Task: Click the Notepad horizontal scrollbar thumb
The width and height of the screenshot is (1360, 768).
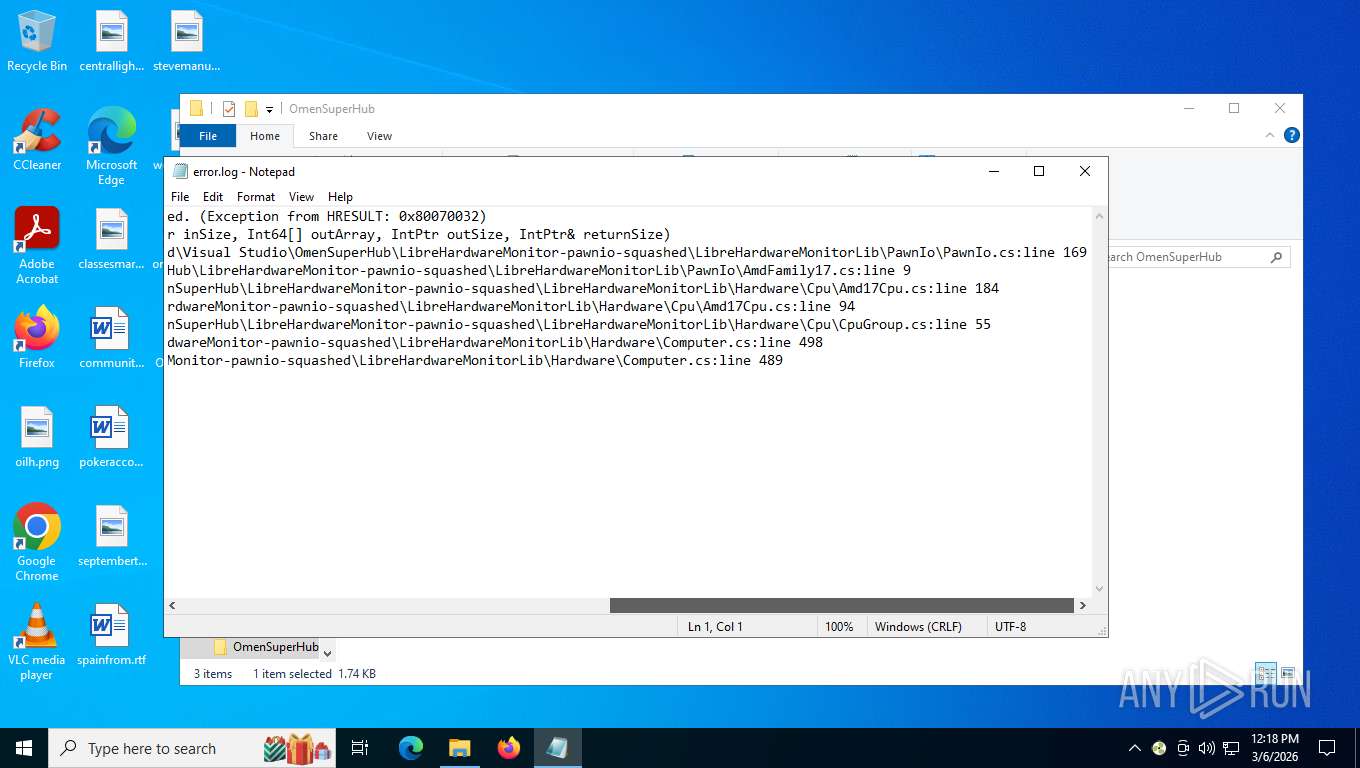Action: (841, 605)
